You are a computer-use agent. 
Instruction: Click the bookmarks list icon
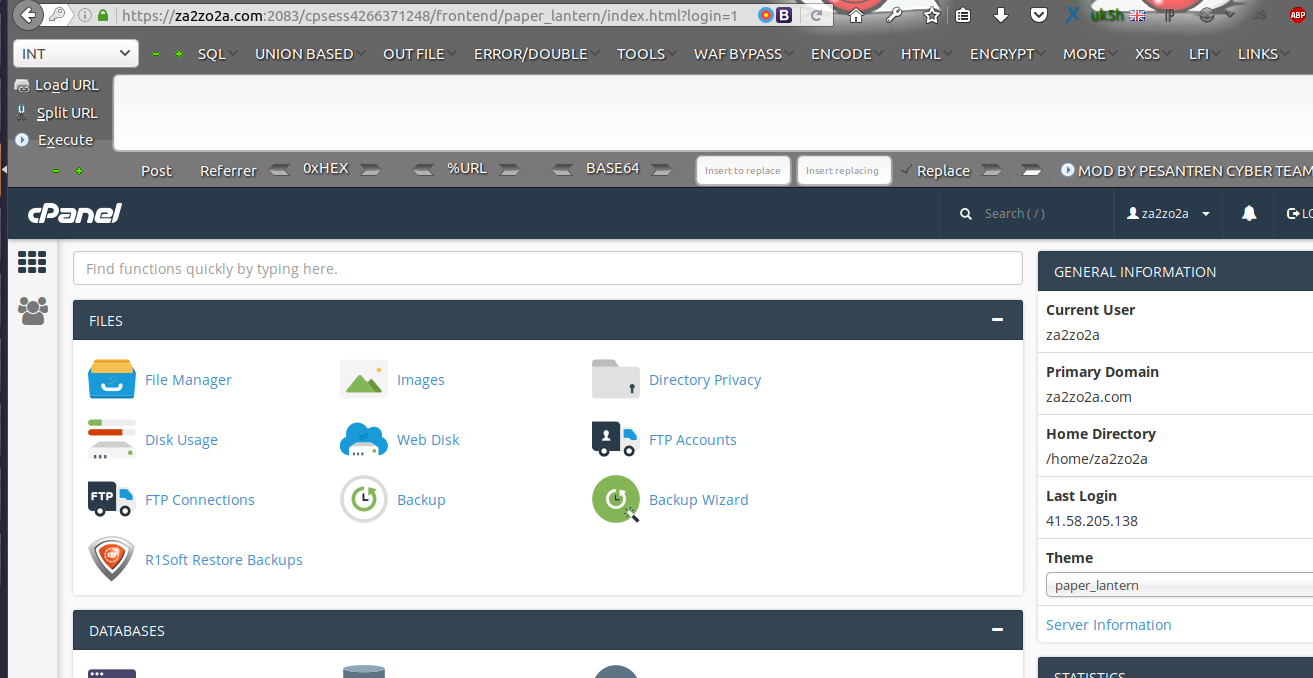[963, 15]
